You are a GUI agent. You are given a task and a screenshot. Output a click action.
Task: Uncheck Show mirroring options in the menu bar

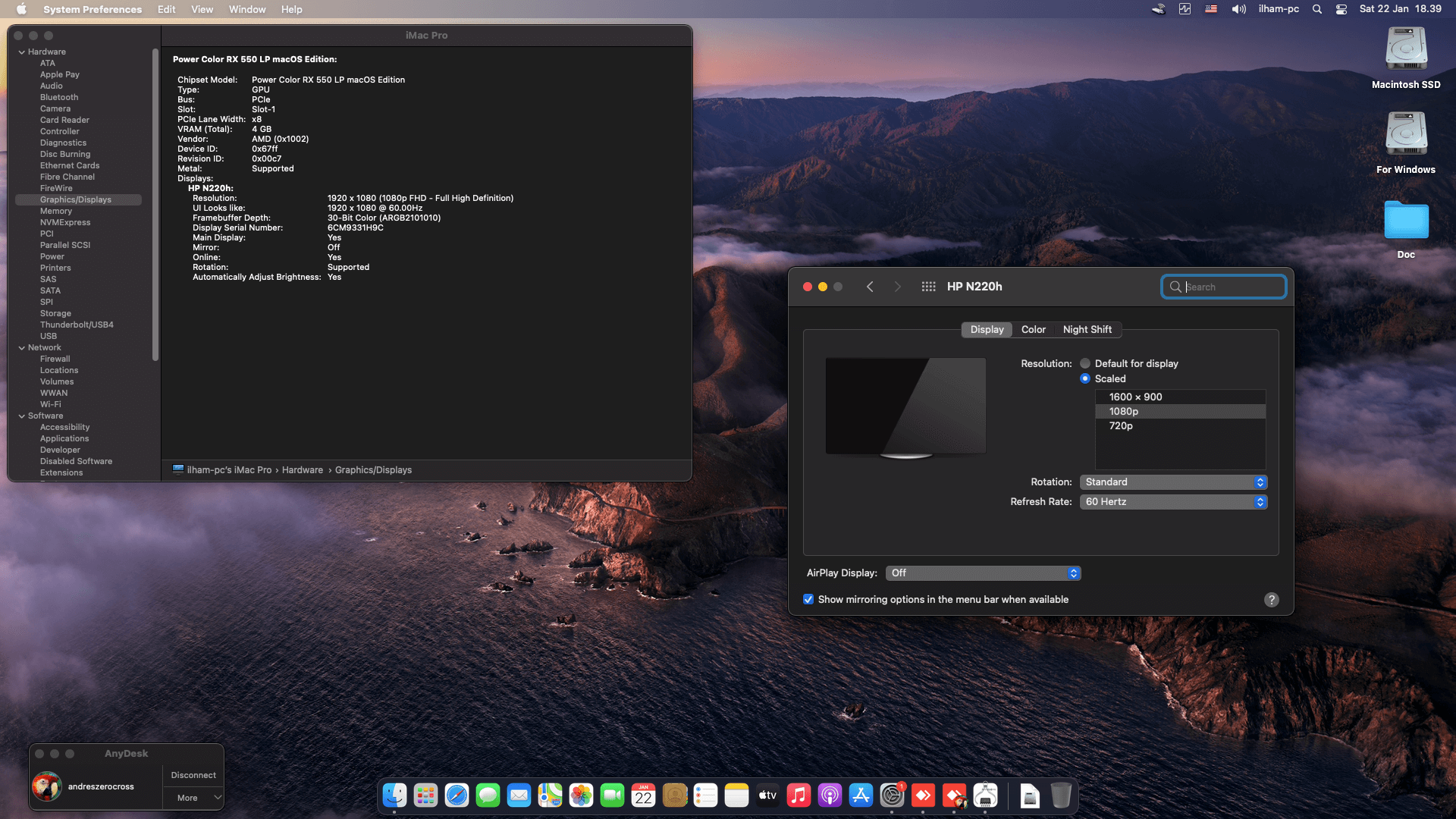[x=808, y=599]
